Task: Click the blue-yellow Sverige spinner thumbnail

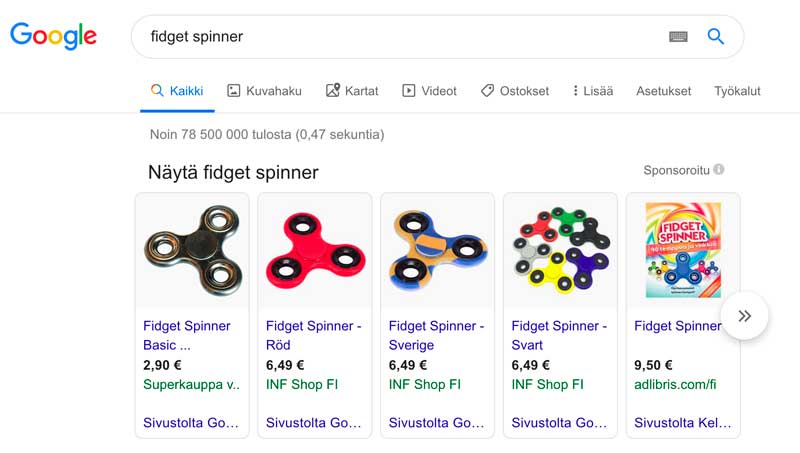Action: point(437,250)
